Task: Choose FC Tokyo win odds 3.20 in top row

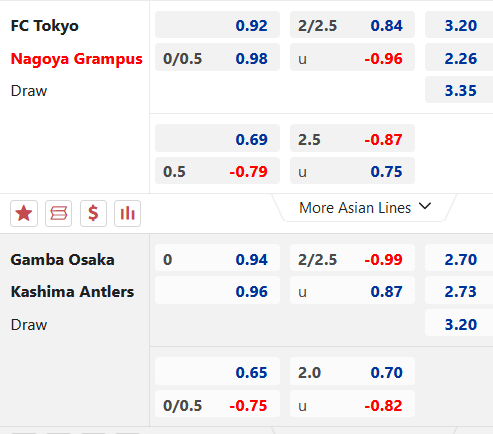Action: 459,25
